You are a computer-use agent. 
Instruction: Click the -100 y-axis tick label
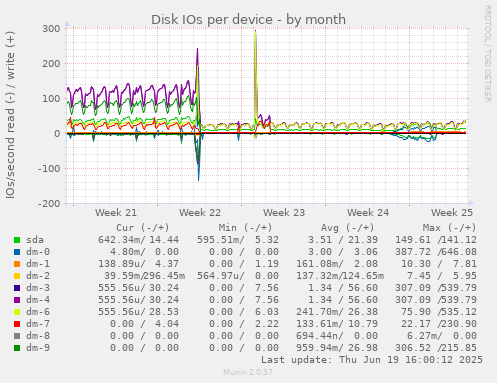click(x=49, y=169)
